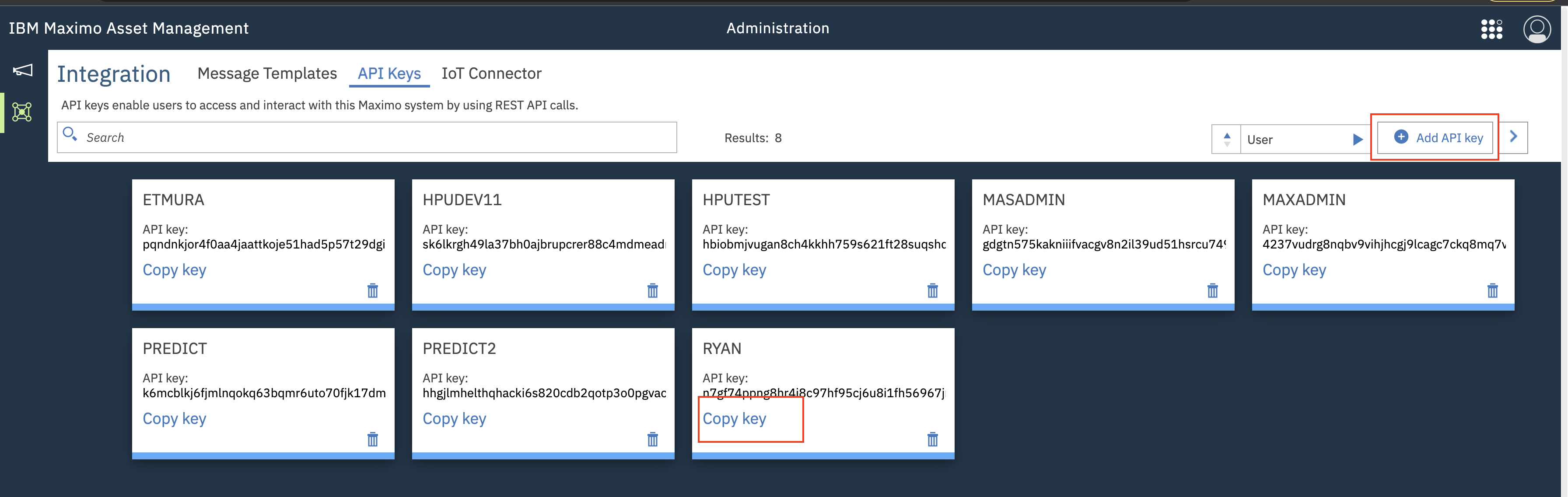The image size is (1568, 497).
Task: Select MASADMIN key text starting gdgtn575
Action: pyautogui.click(x=1103, y=244)
